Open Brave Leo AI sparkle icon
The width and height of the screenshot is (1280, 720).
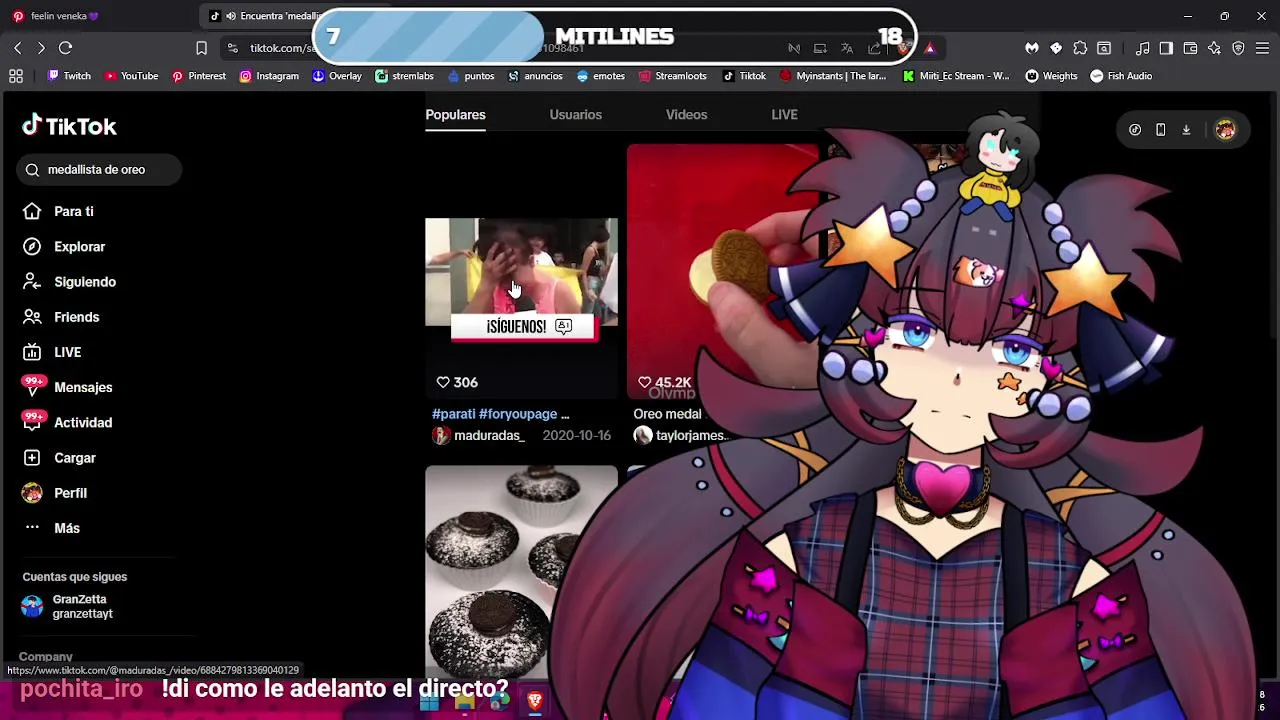click(1214, 48)
